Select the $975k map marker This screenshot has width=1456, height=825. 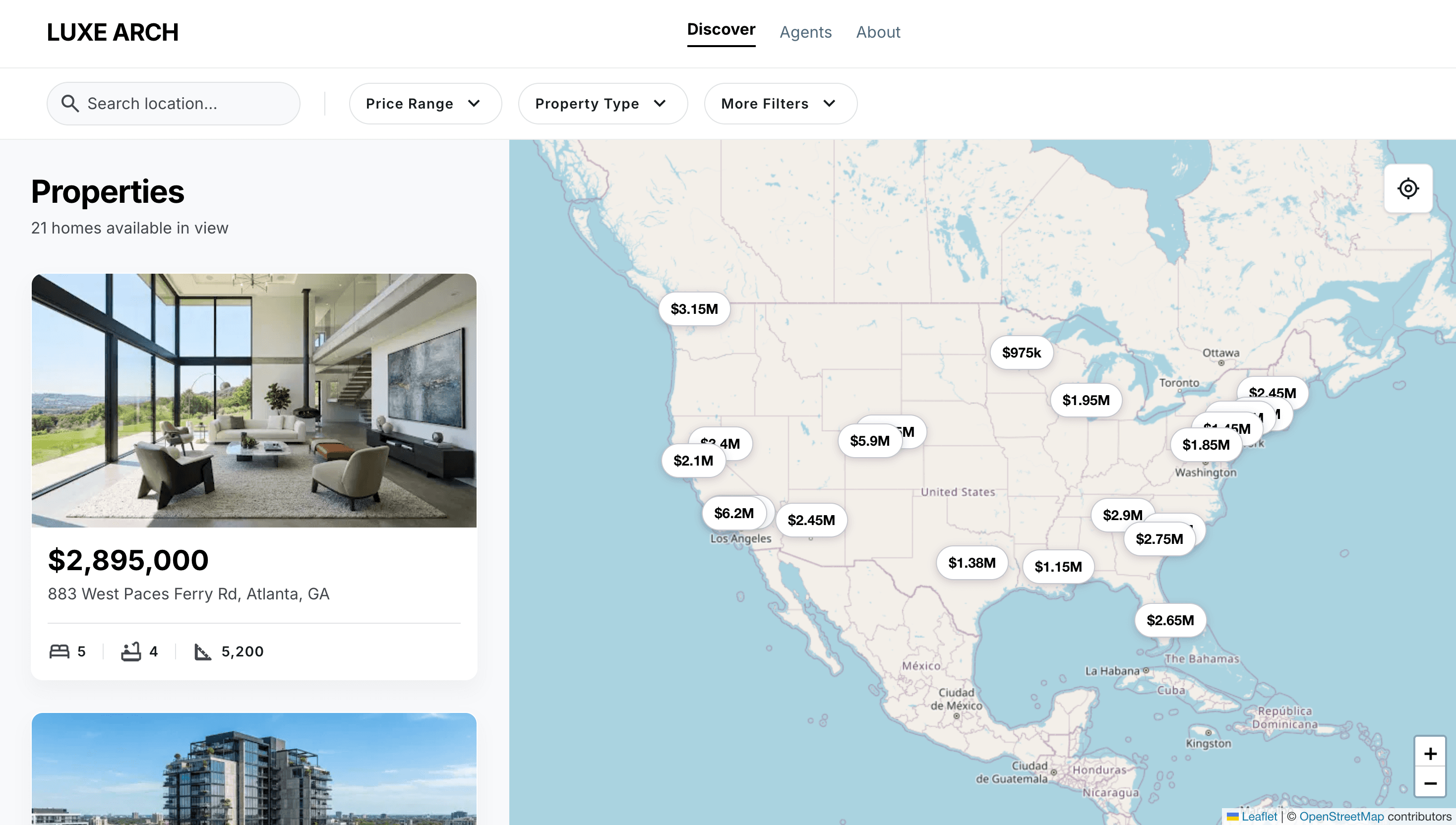1021,353
